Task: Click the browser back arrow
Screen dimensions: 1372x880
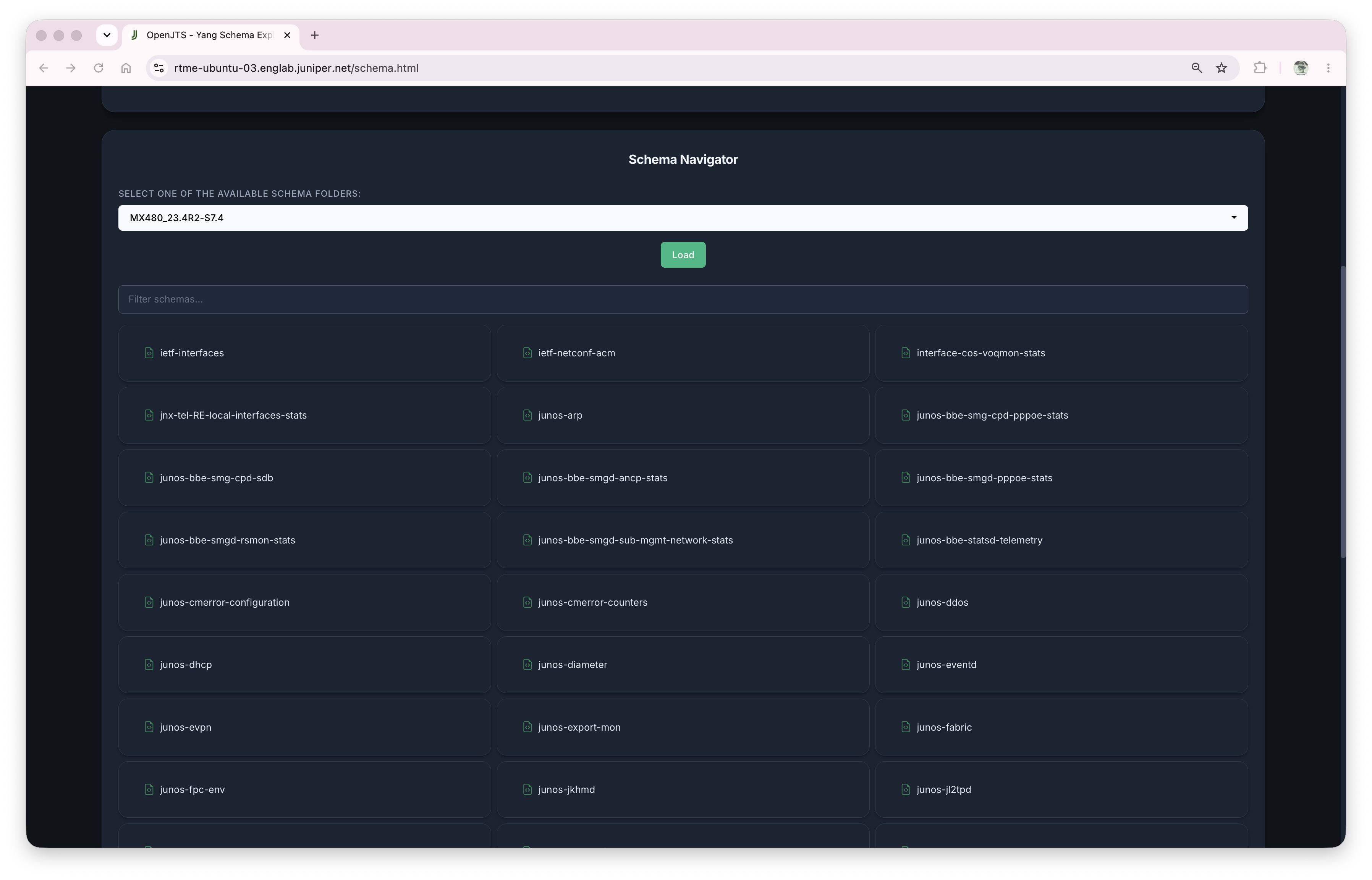Action: pos(44,68)
